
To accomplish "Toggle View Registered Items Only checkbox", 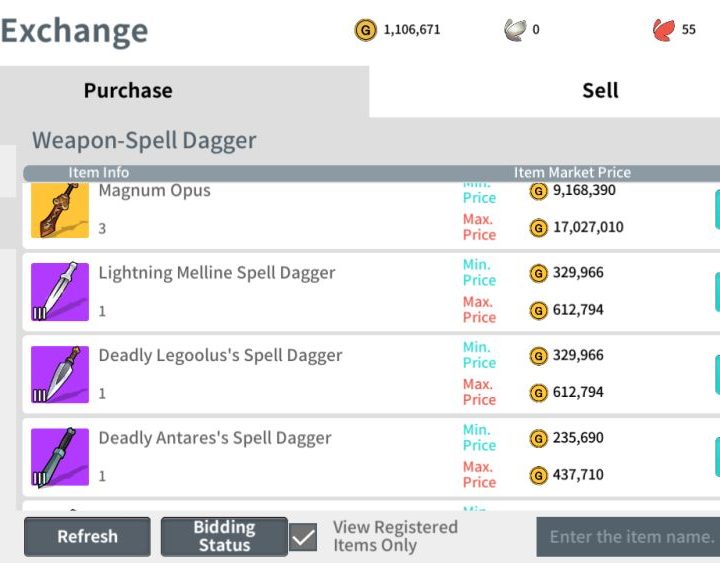I will 303,538.
